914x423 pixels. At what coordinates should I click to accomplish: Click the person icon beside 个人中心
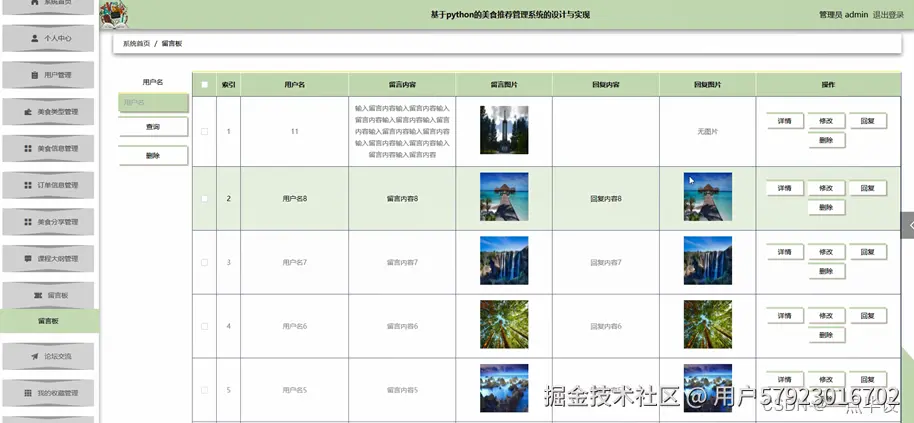coord(34,38)
